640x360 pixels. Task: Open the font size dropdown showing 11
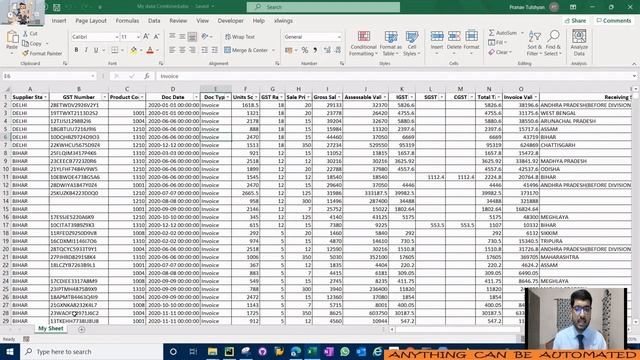(x=138, y=37)
